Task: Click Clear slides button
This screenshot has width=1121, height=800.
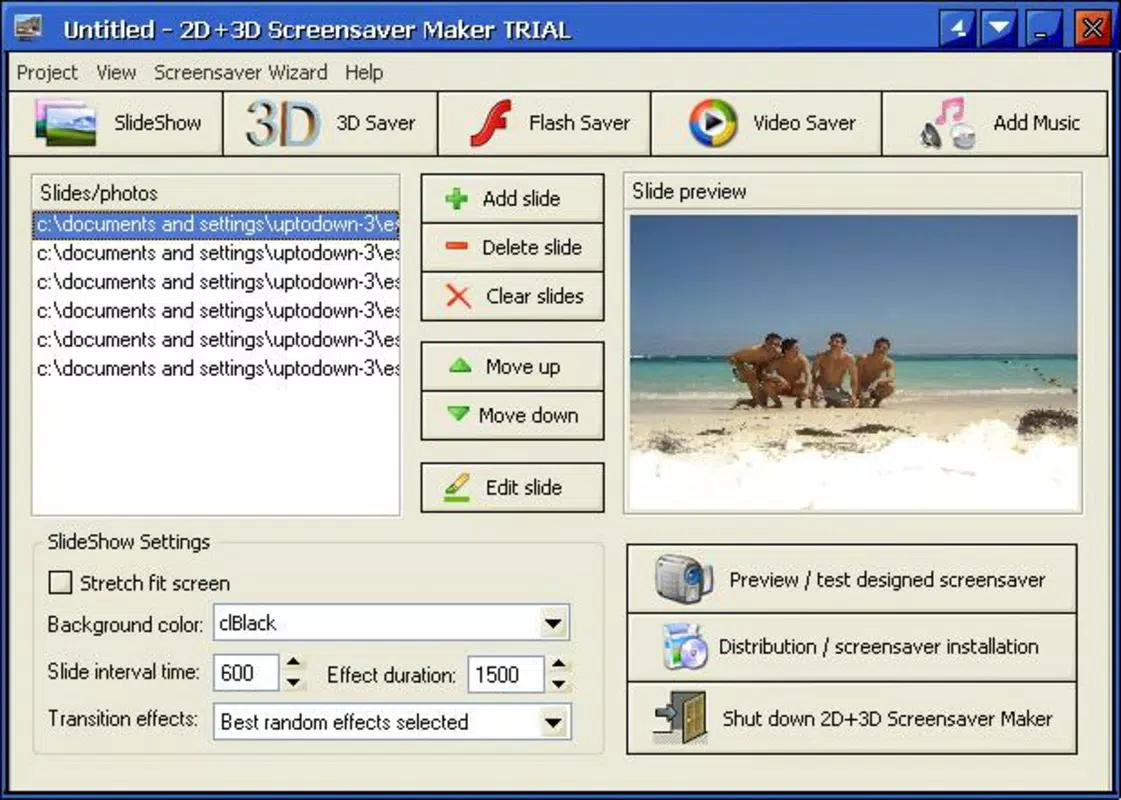Action: [x=513, y=296]
